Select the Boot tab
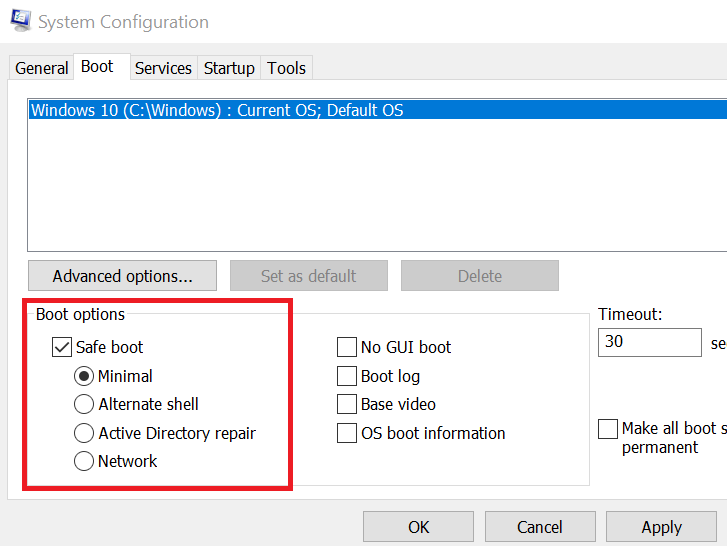Image resolution: width=727 pixels, height=546 pixels. 102,67
